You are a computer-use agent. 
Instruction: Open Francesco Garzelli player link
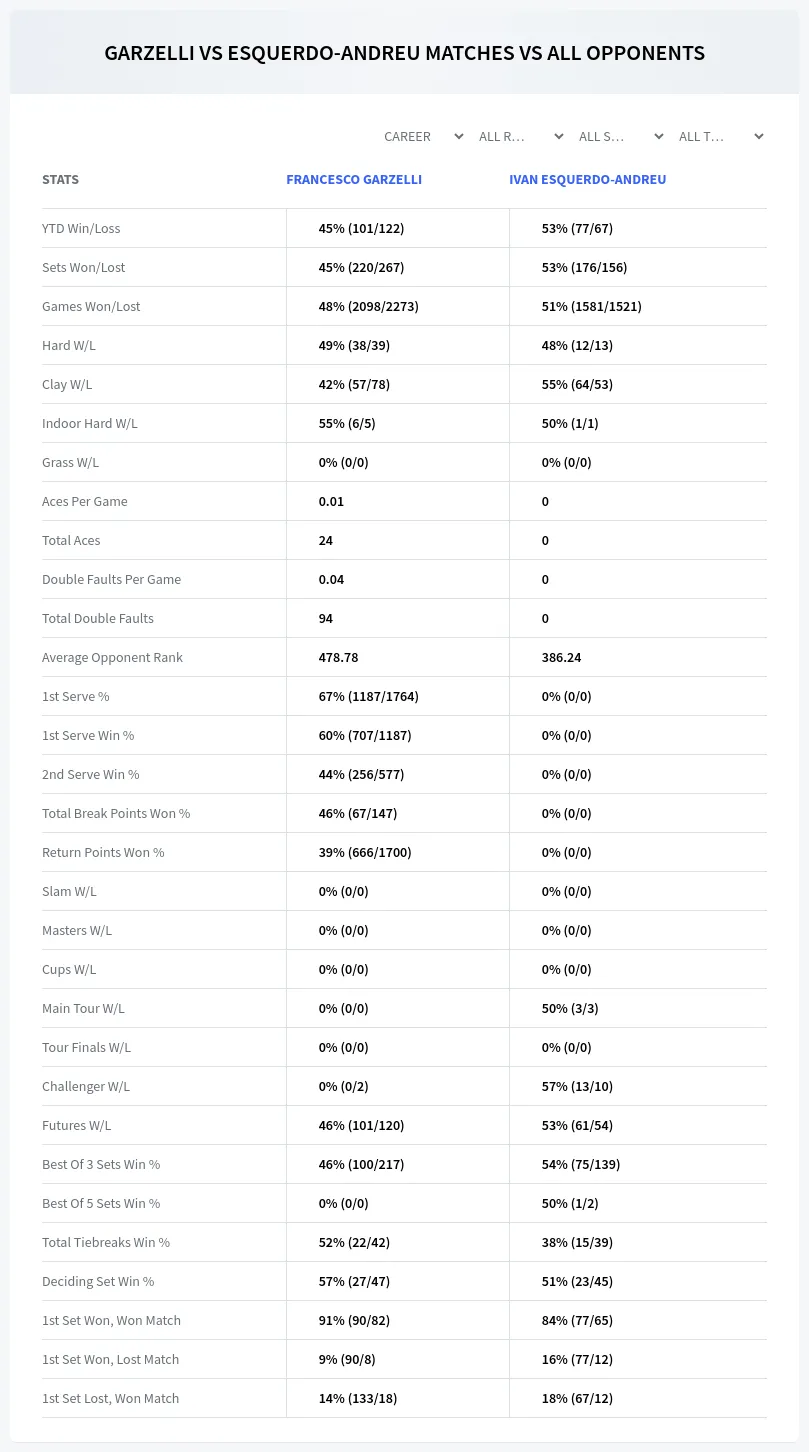coord(354,180)
